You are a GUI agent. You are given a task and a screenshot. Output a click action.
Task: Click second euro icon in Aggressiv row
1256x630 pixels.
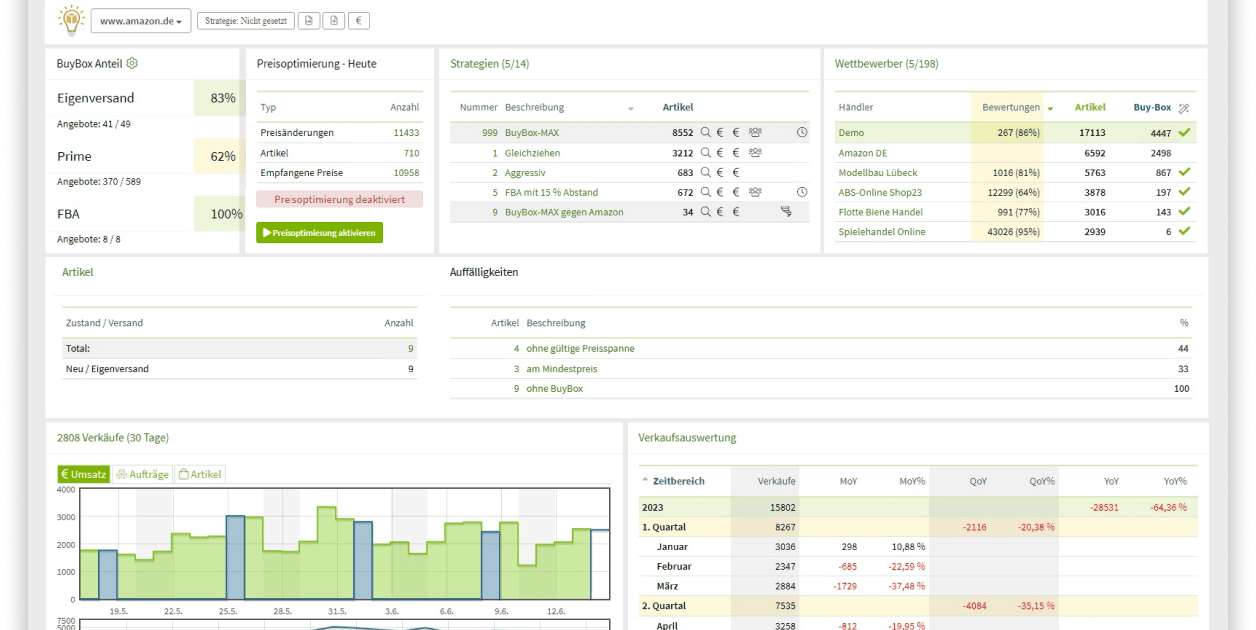pos(736,172)
